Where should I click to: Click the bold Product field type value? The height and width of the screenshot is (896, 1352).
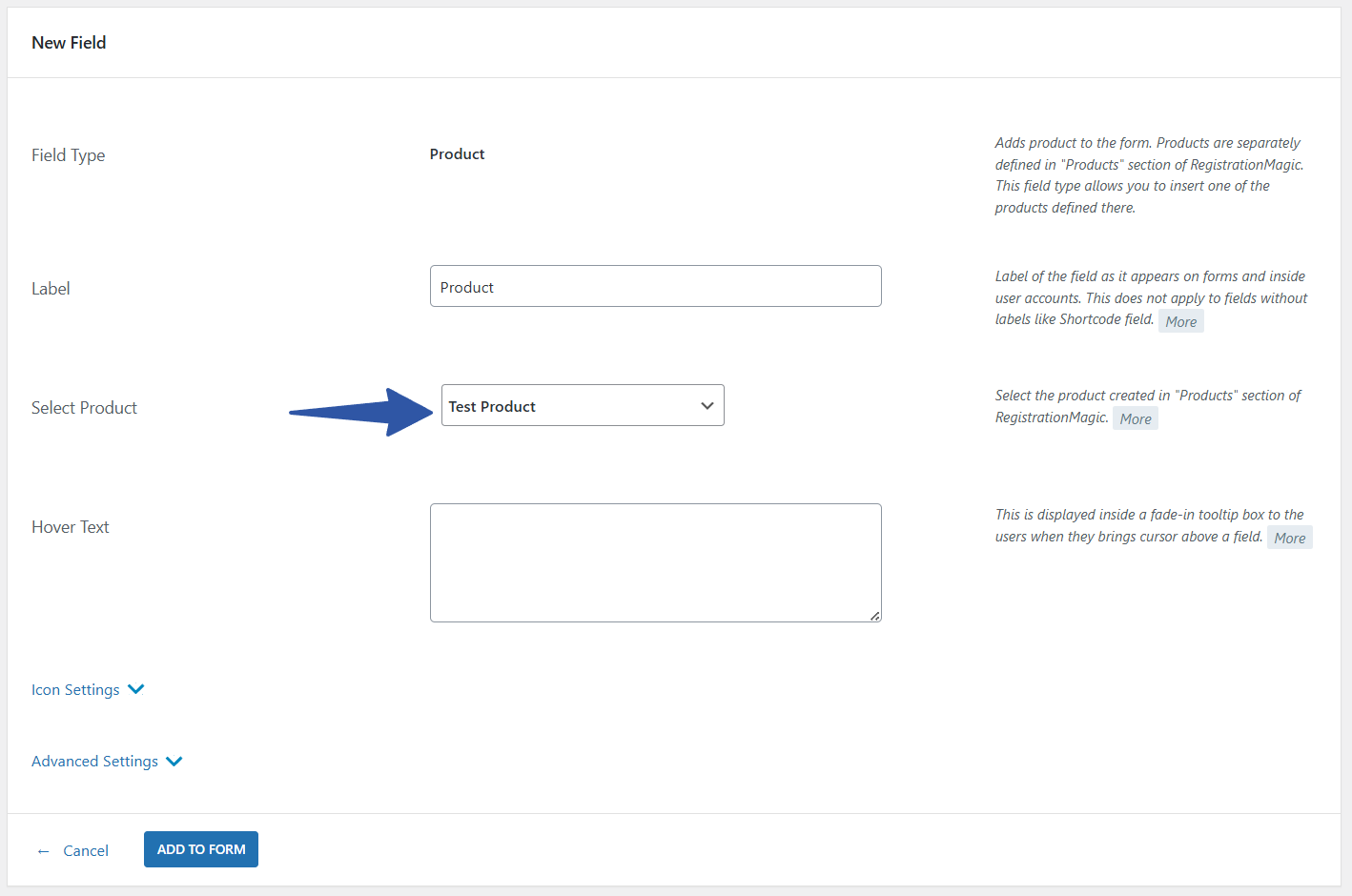click(x=457, y=154)
